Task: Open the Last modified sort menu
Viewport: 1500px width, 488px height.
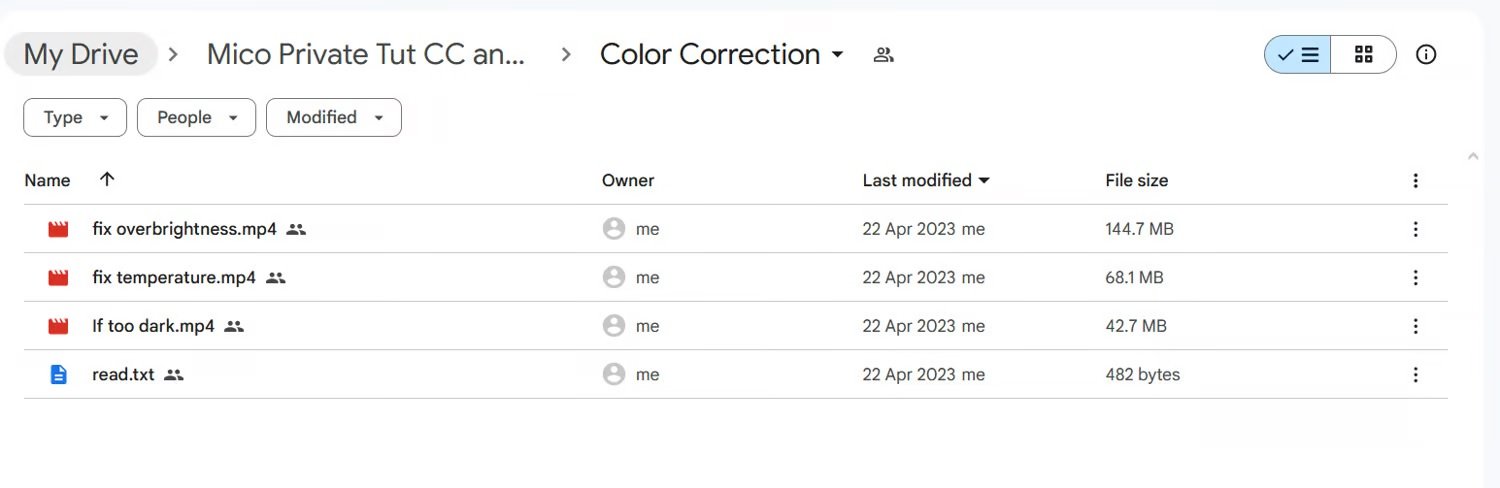Action: (x=926, y=181)
